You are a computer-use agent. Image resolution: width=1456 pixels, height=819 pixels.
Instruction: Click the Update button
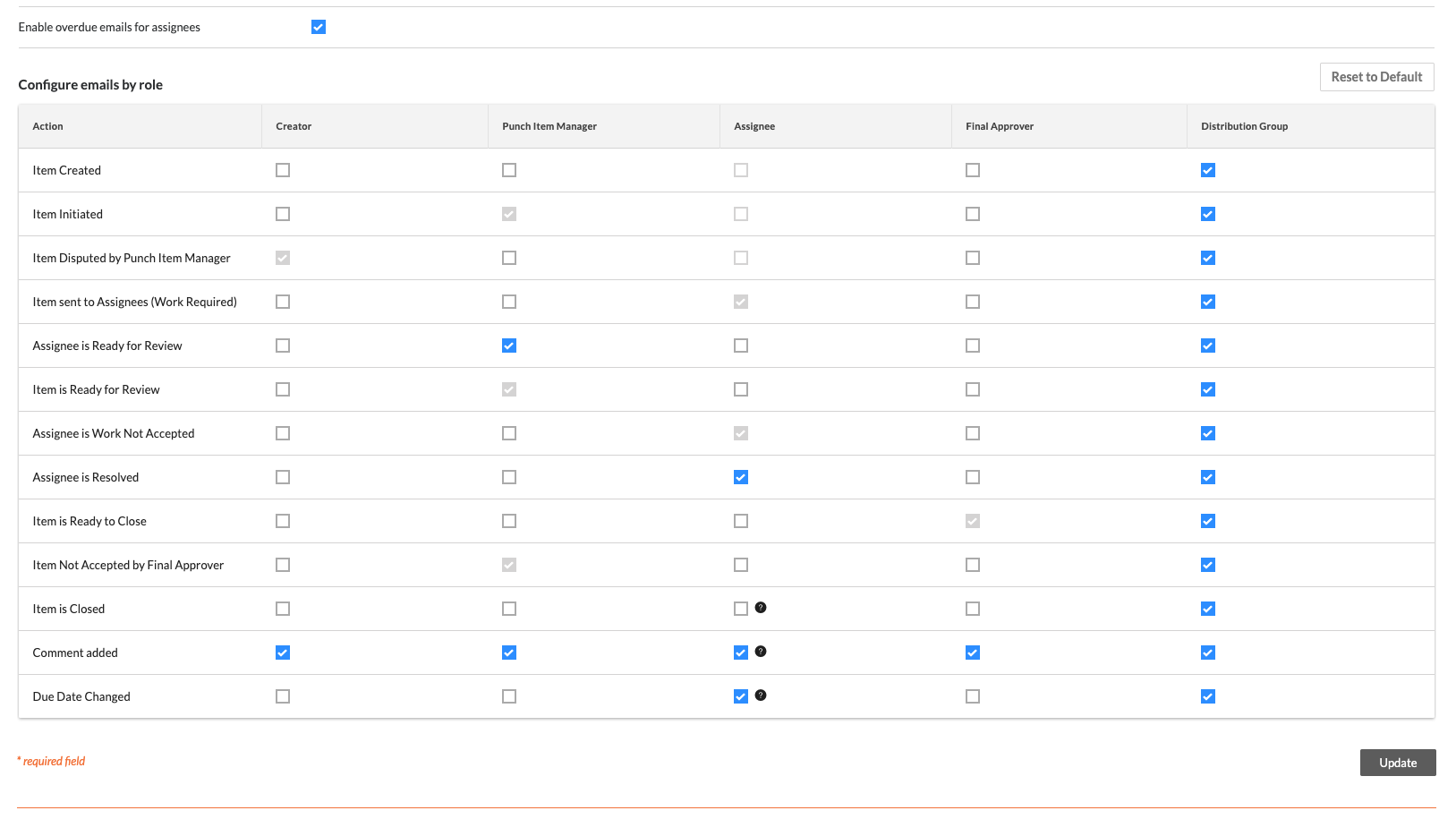coord(1398,763)
